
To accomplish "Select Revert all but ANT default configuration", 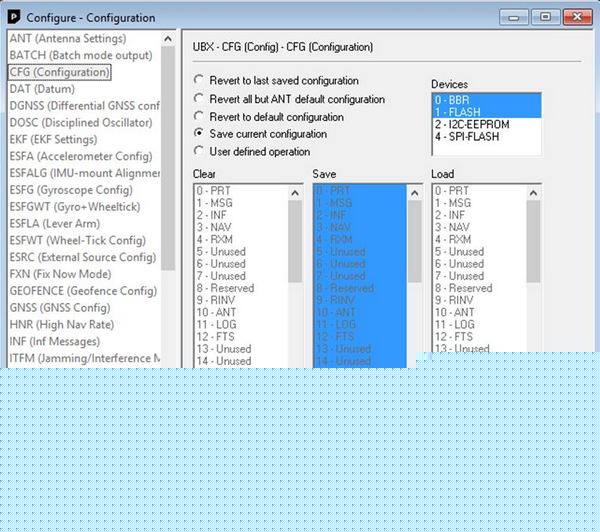I will coord(200,99).
